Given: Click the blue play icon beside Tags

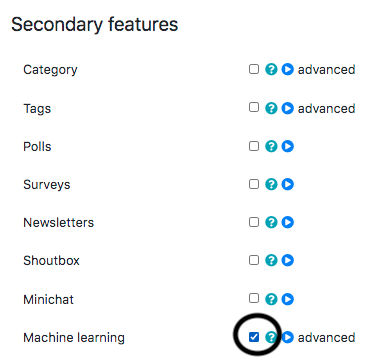Looking at the screenshot, I should click(x=287, y=108).
